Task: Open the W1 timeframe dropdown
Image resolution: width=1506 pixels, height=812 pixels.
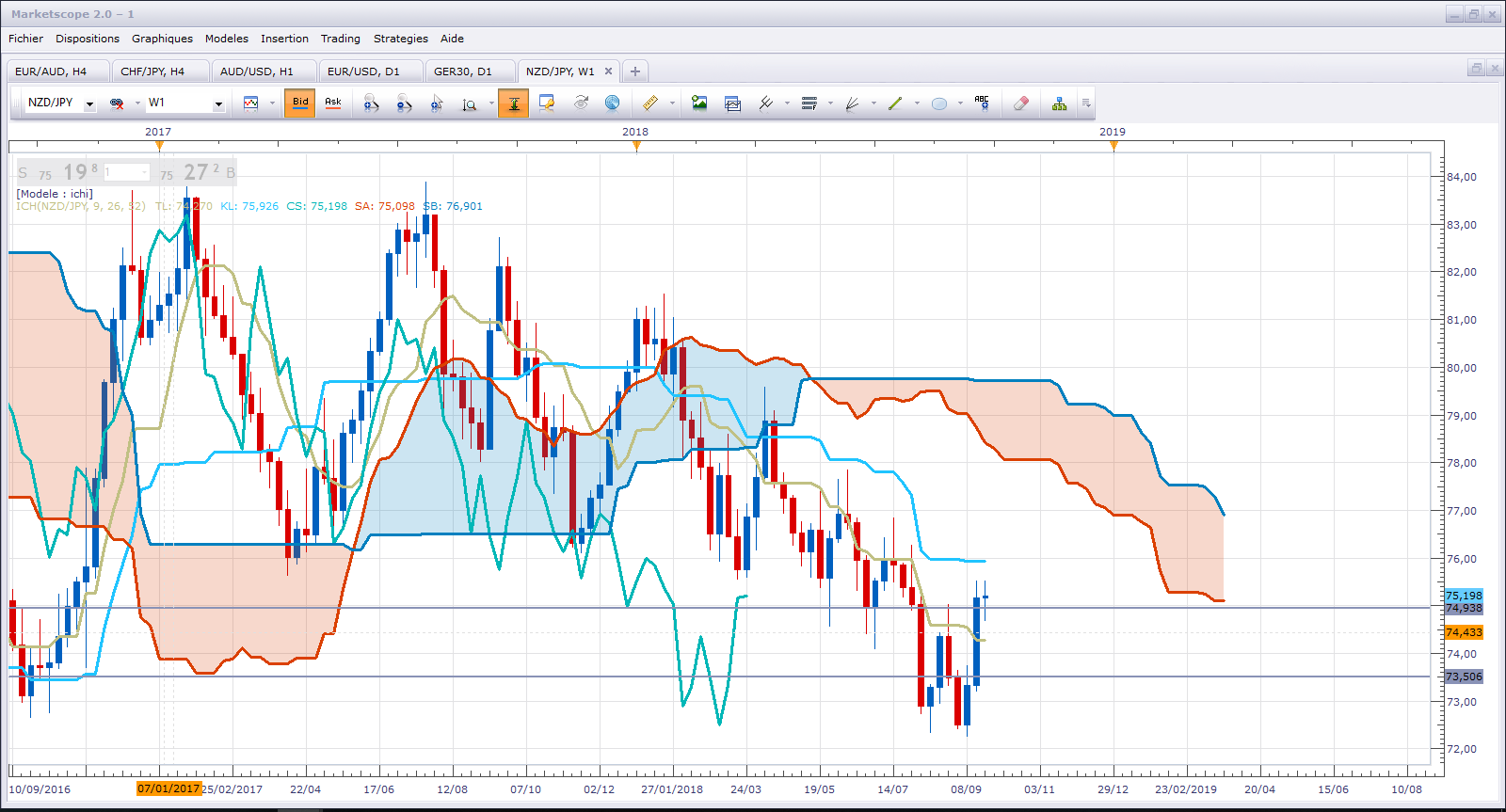Action: (218, 103)
